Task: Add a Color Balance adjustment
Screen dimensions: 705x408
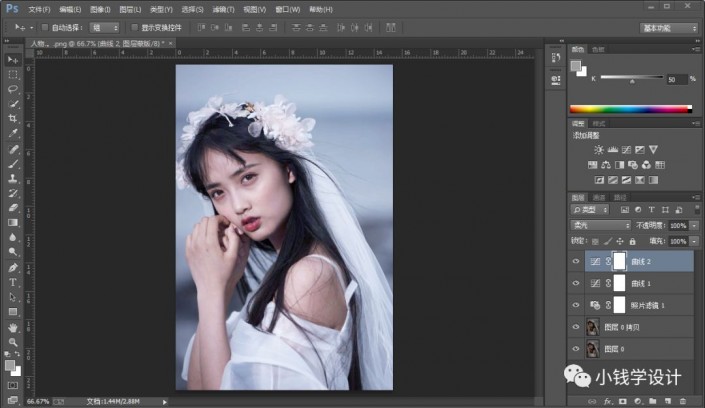Action: (x=606, y=165)
